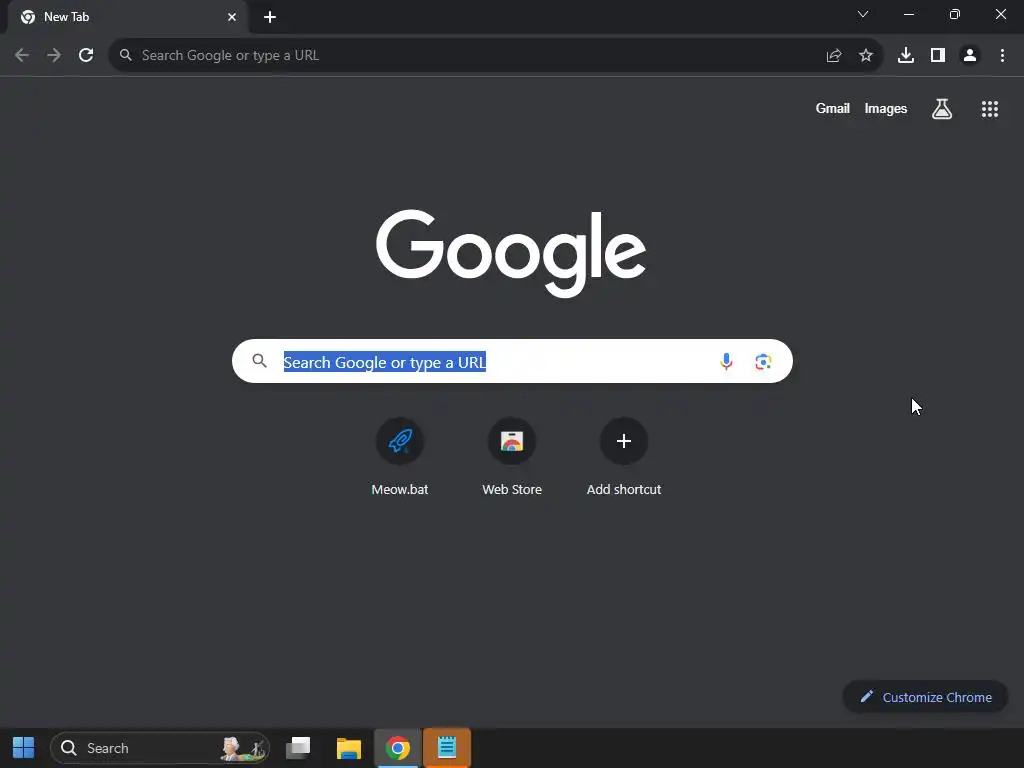Image resolution: width=1024 pixels, height=768 pixels.
Task: Go to Google Images
Action: click(x=886, y=108)
